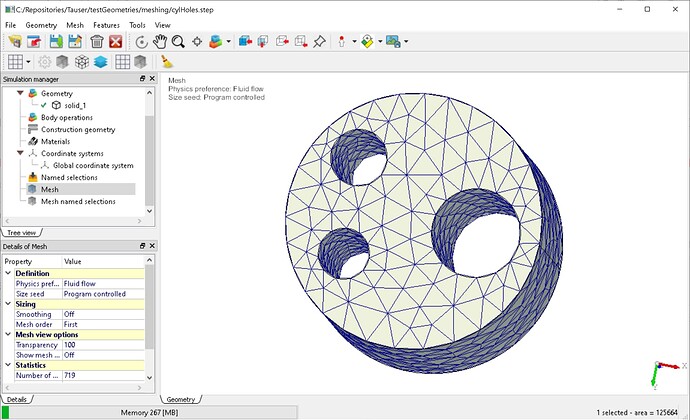The image size is (690, 420).
Task: Click the grid icon at mesh toolbar start
Action: [15, 62]
